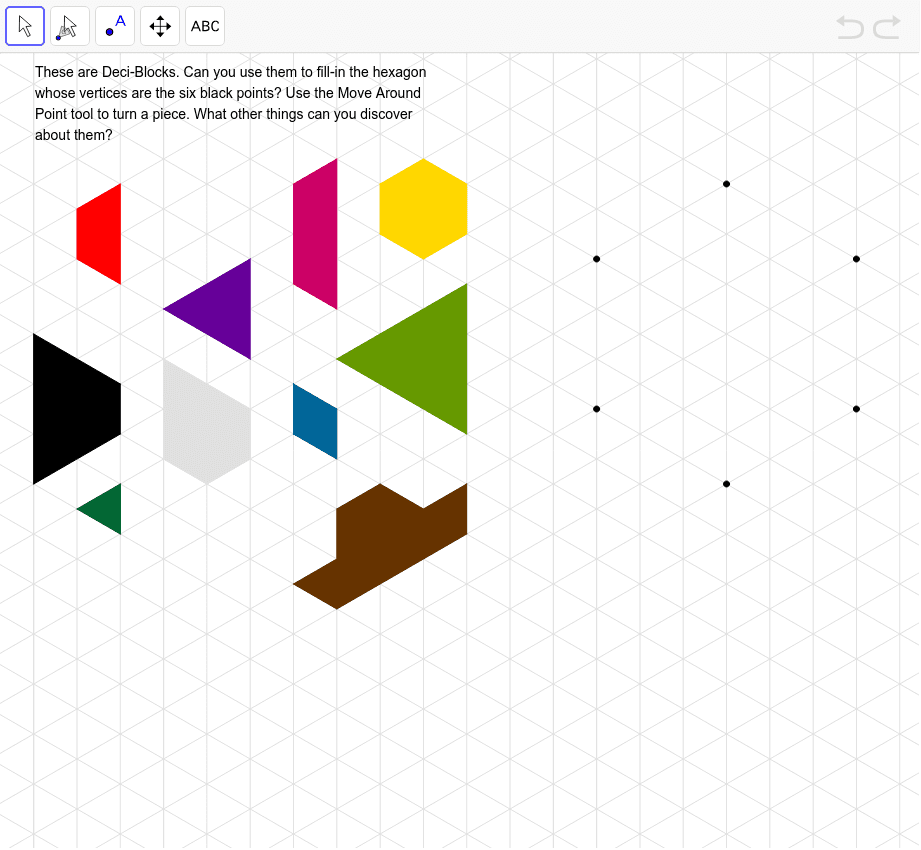The height and width of the screenshot is (850, 921).
Task: Select the blue rhombus block
Action: [315, 421]
